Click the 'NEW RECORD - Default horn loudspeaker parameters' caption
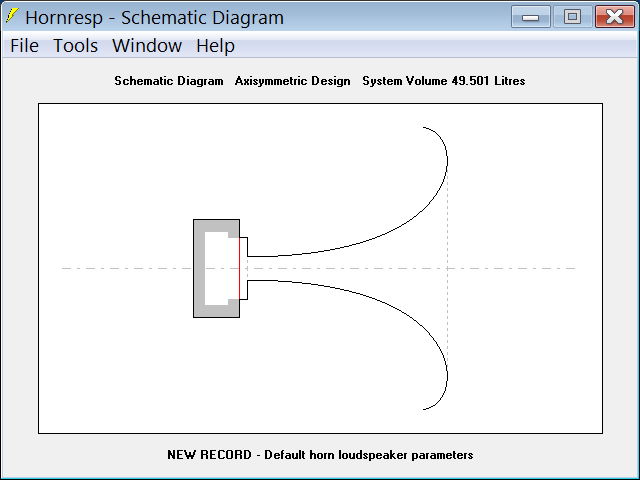640x480 pixels. pyautogui.click(x=320, y=455)
